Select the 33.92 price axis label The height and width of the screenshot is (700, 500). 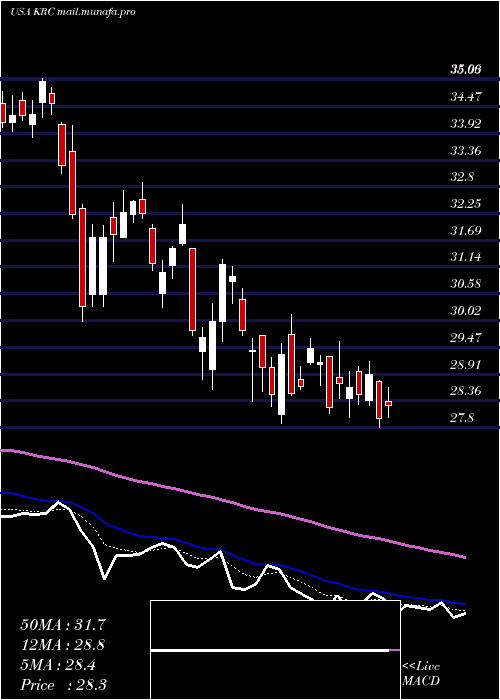tap(466, 123)
